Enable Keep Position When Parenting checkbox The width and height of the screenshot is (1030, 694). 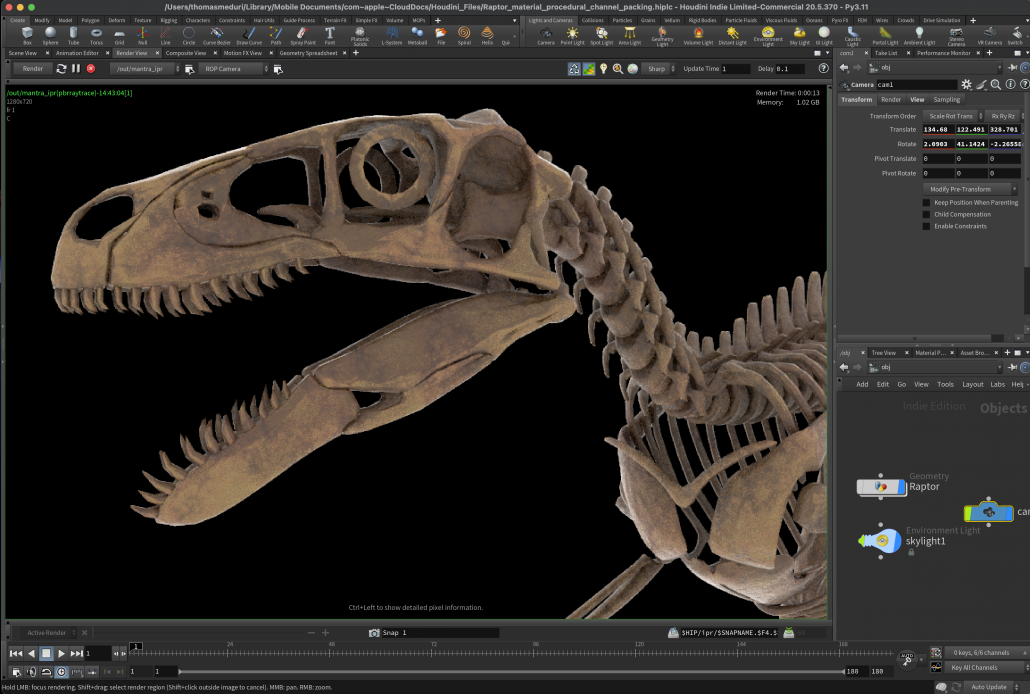point(926,202)
